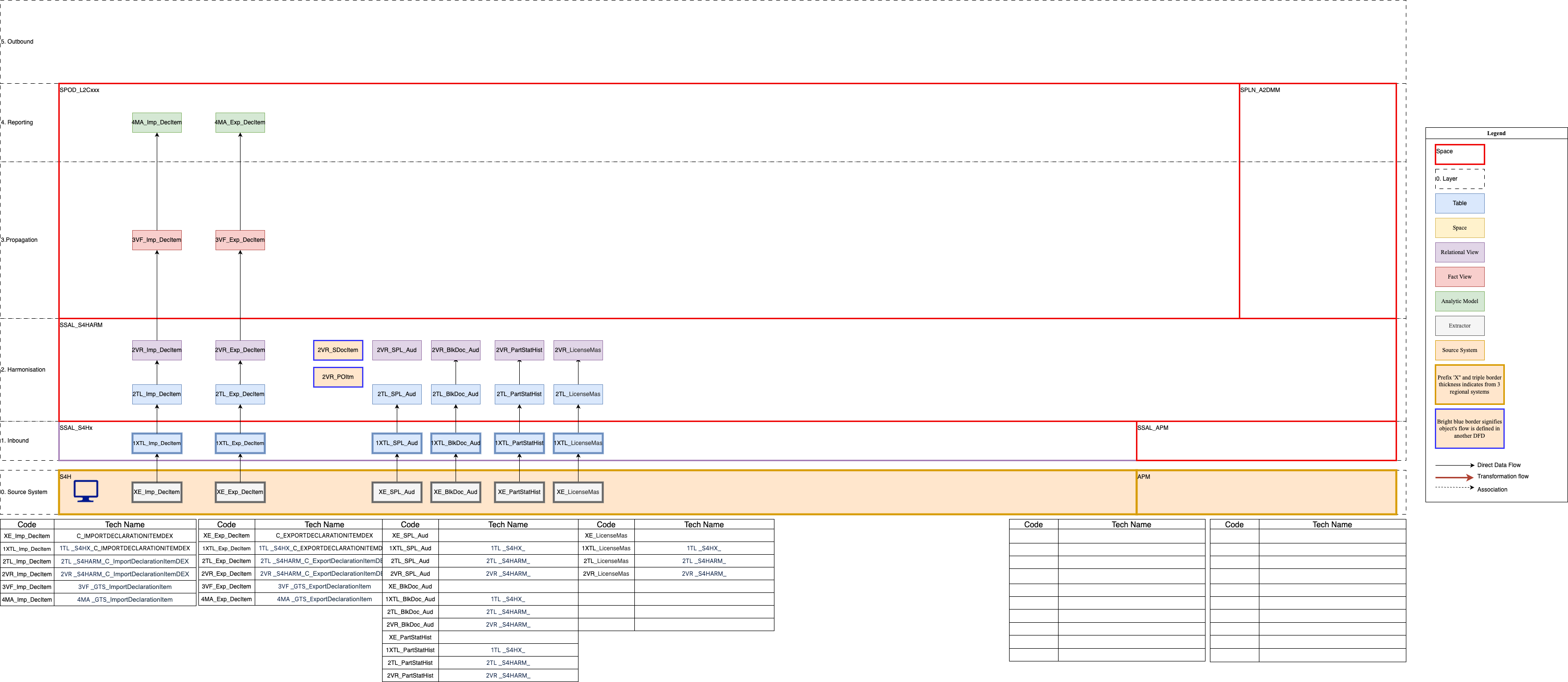Image resolution: width=1568 pixels, height=682 pixels.
Task: Click the blue Table legend swatch
Action: pos(1460,203)
